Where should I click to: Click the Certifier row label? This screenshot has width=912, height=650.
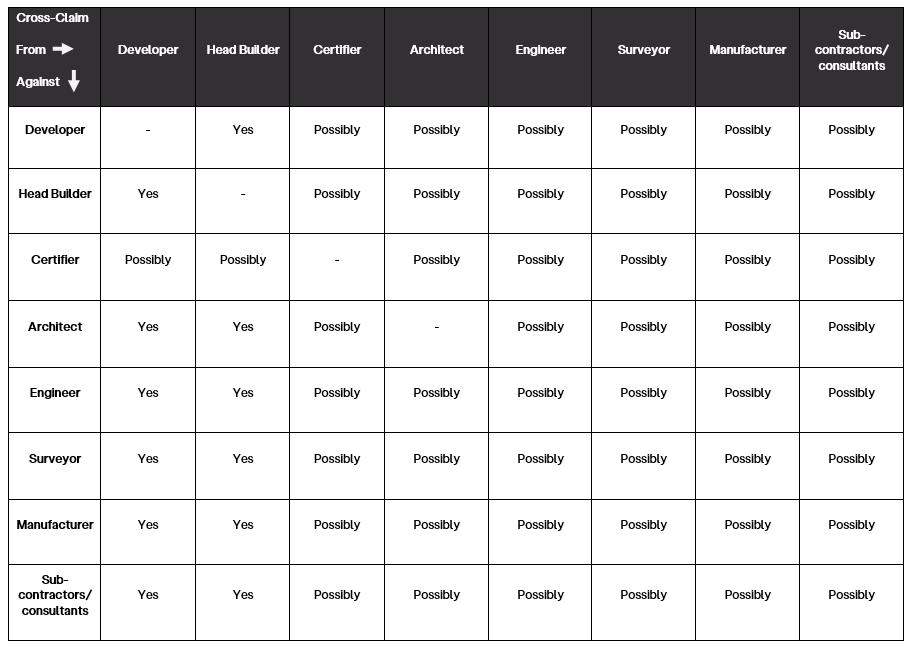coord(55,260)
